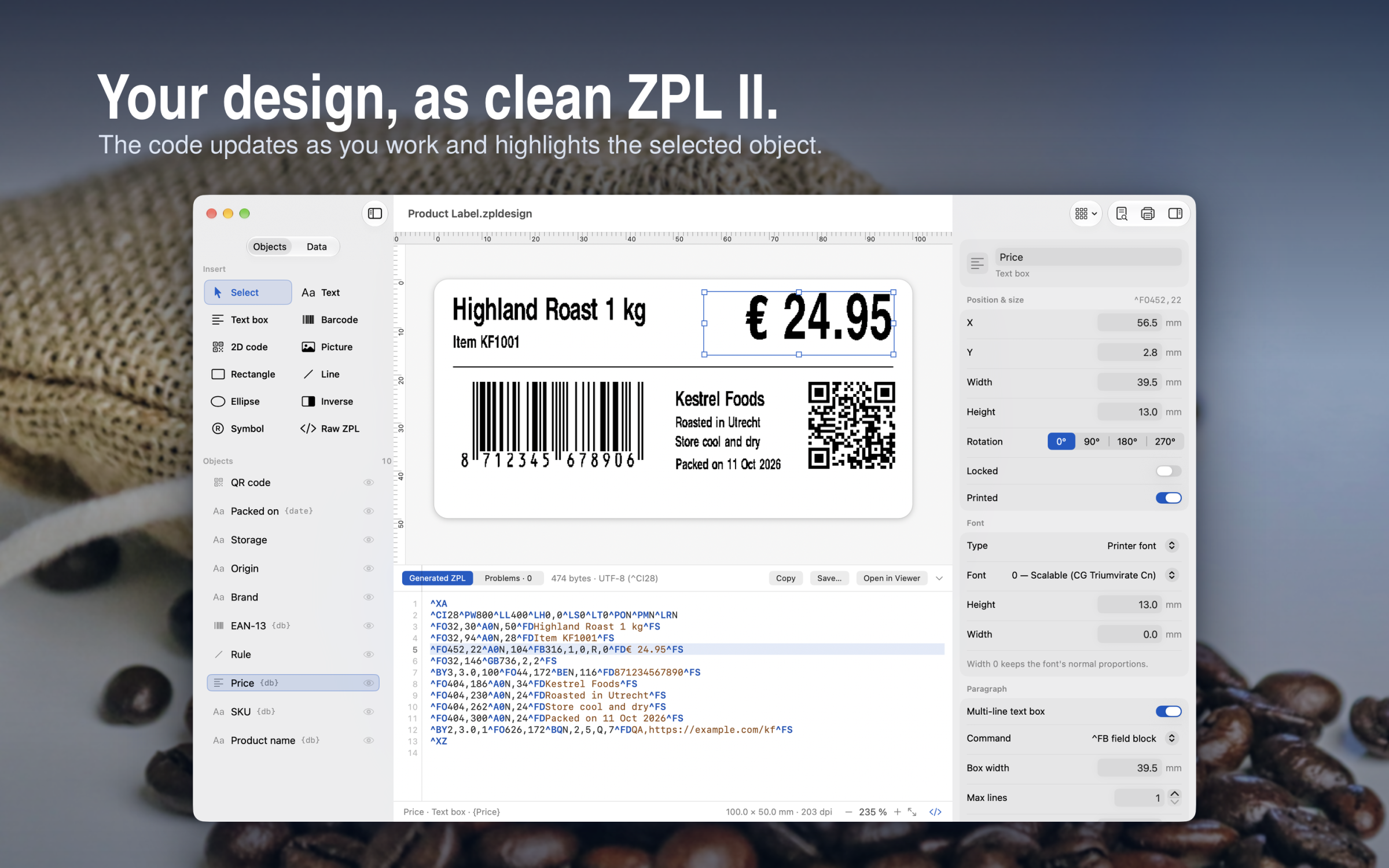
Task: Hide the QR code object
Action: pyautogui.click(x=369, y=482)
